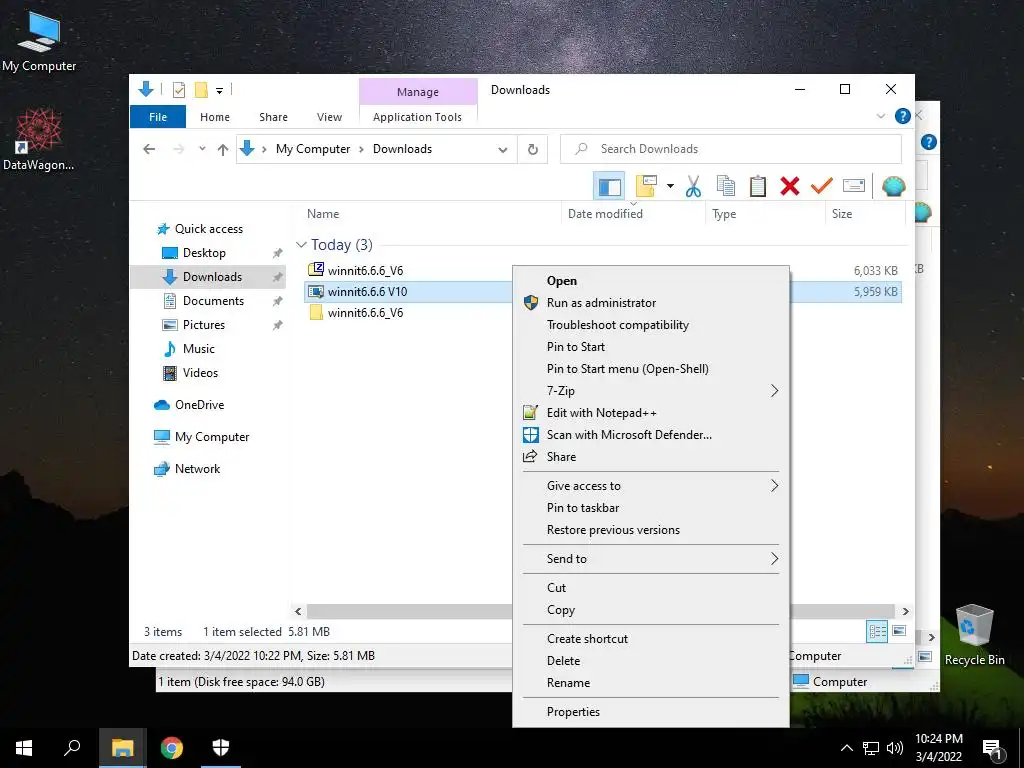Open the View ribbon tab
This screenshot has height=768, width=1024.
[329, 117]
